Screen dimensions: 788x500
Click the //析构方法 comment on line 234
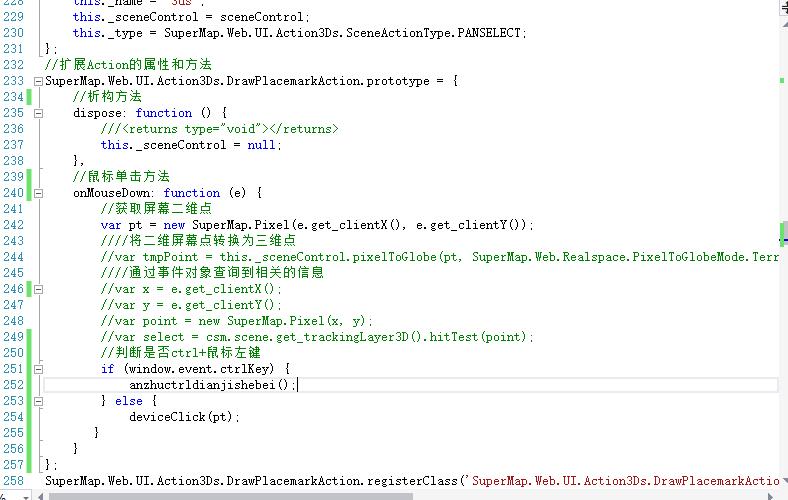(107, 96)
